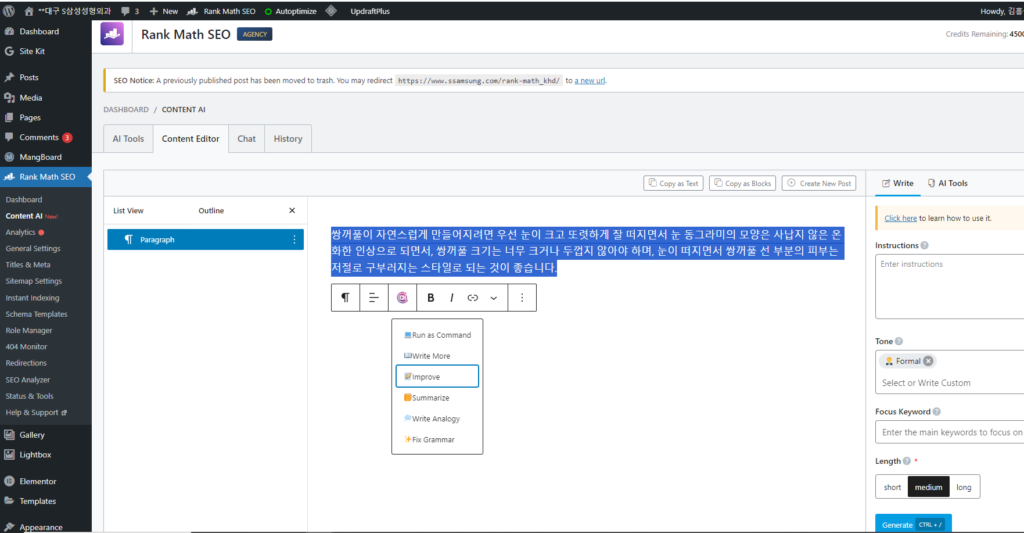Click the Content AI toolbar icon
Image resolution: width=1024 pixels, height=533 pixels.
coord(402,298)
